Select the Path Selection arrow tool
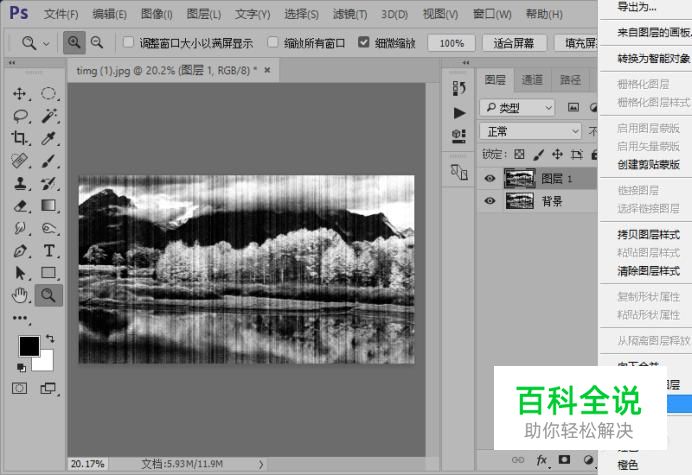This screenshot has height=475, width=692. tap(20, 273)
